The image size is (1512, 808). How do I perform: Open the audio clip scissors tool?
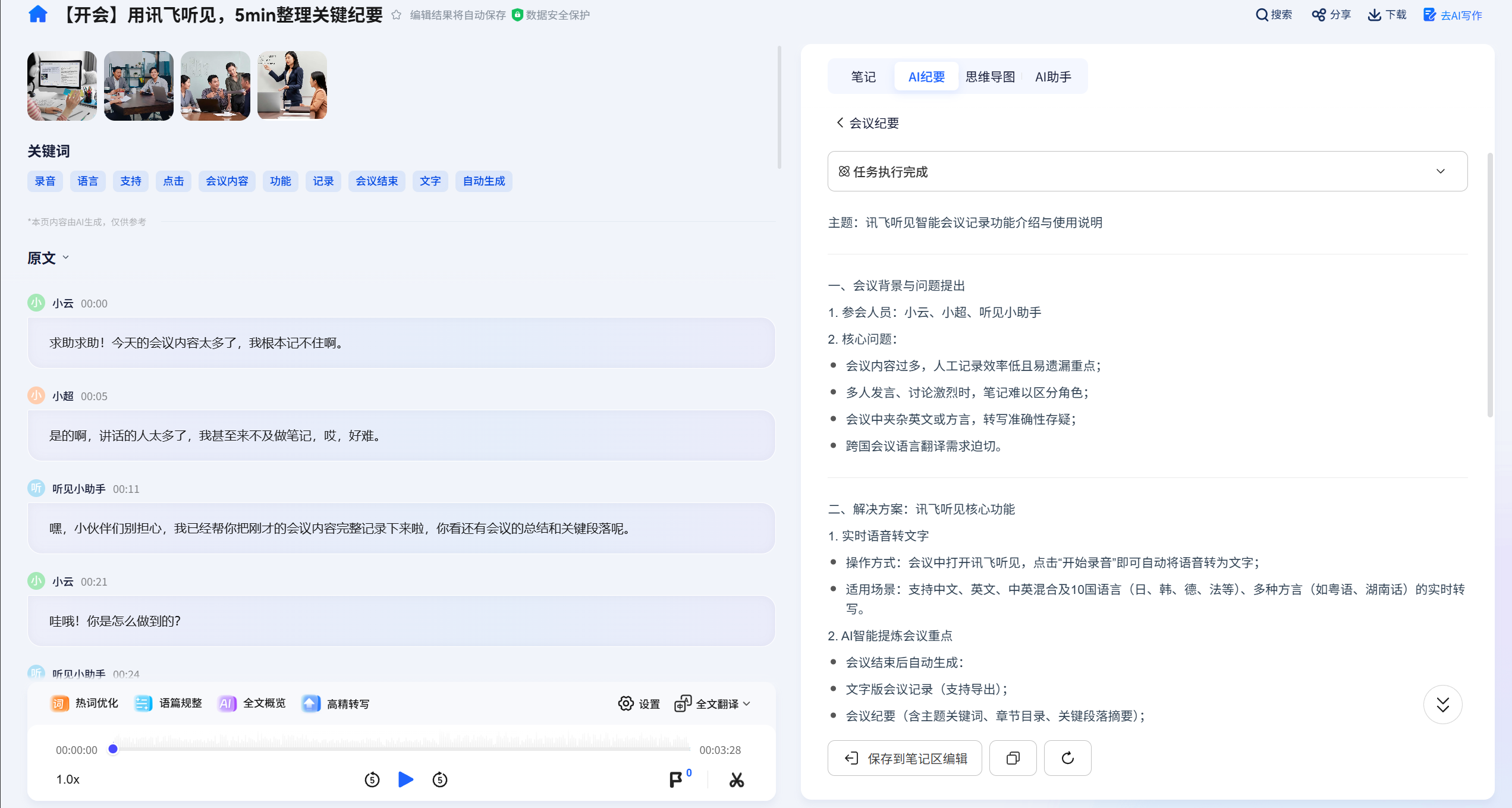point(737,779)
